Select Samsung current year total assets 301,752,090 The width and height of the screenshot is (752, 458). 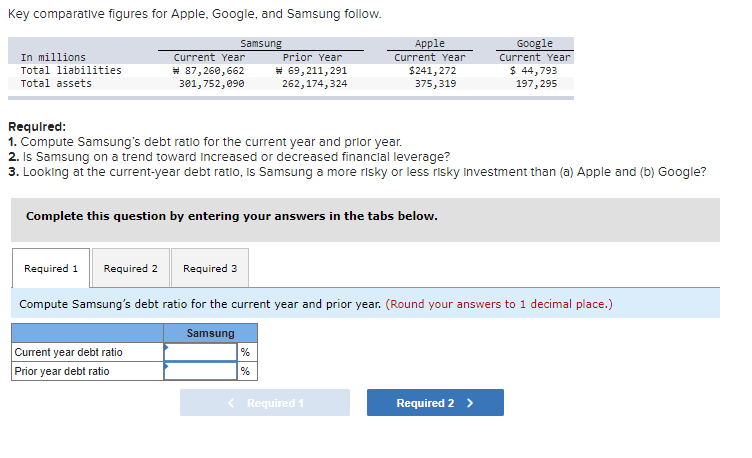(x=212, y=83)
